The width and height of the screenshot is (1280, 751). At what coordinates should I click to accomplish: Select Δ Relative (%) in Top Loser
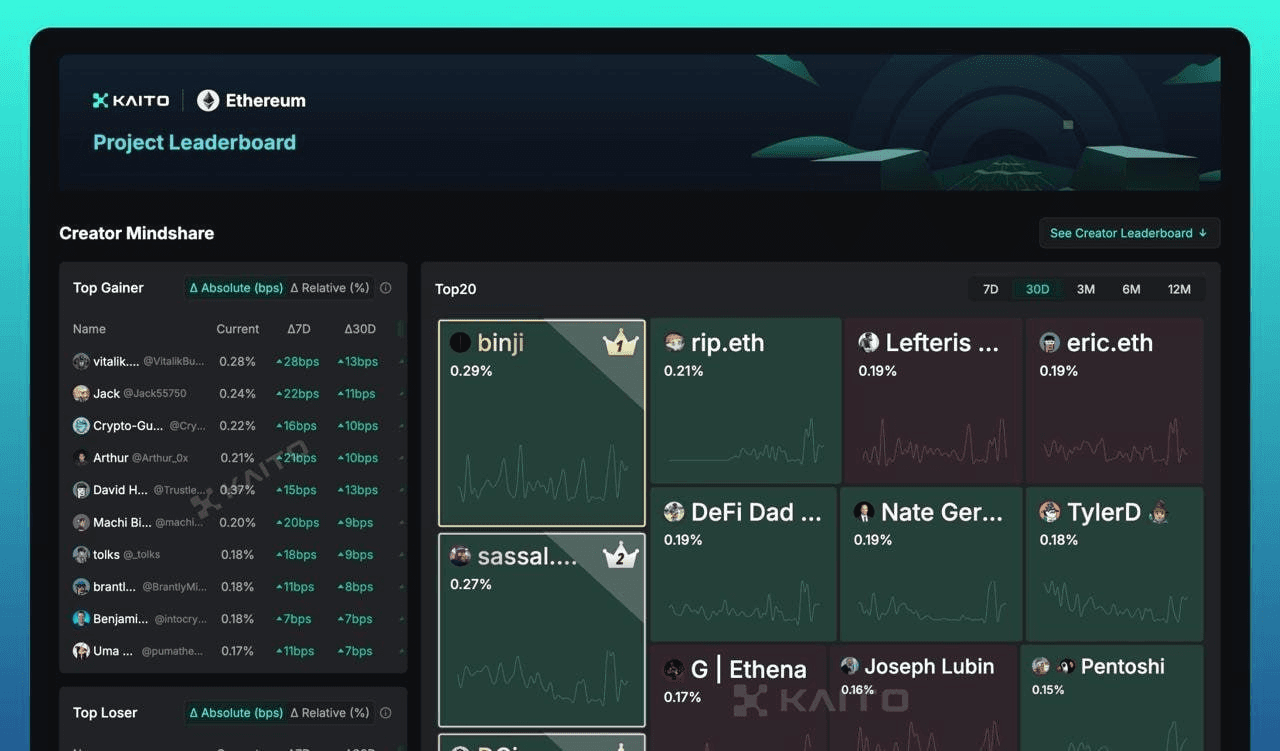click(x=330, y=713)
